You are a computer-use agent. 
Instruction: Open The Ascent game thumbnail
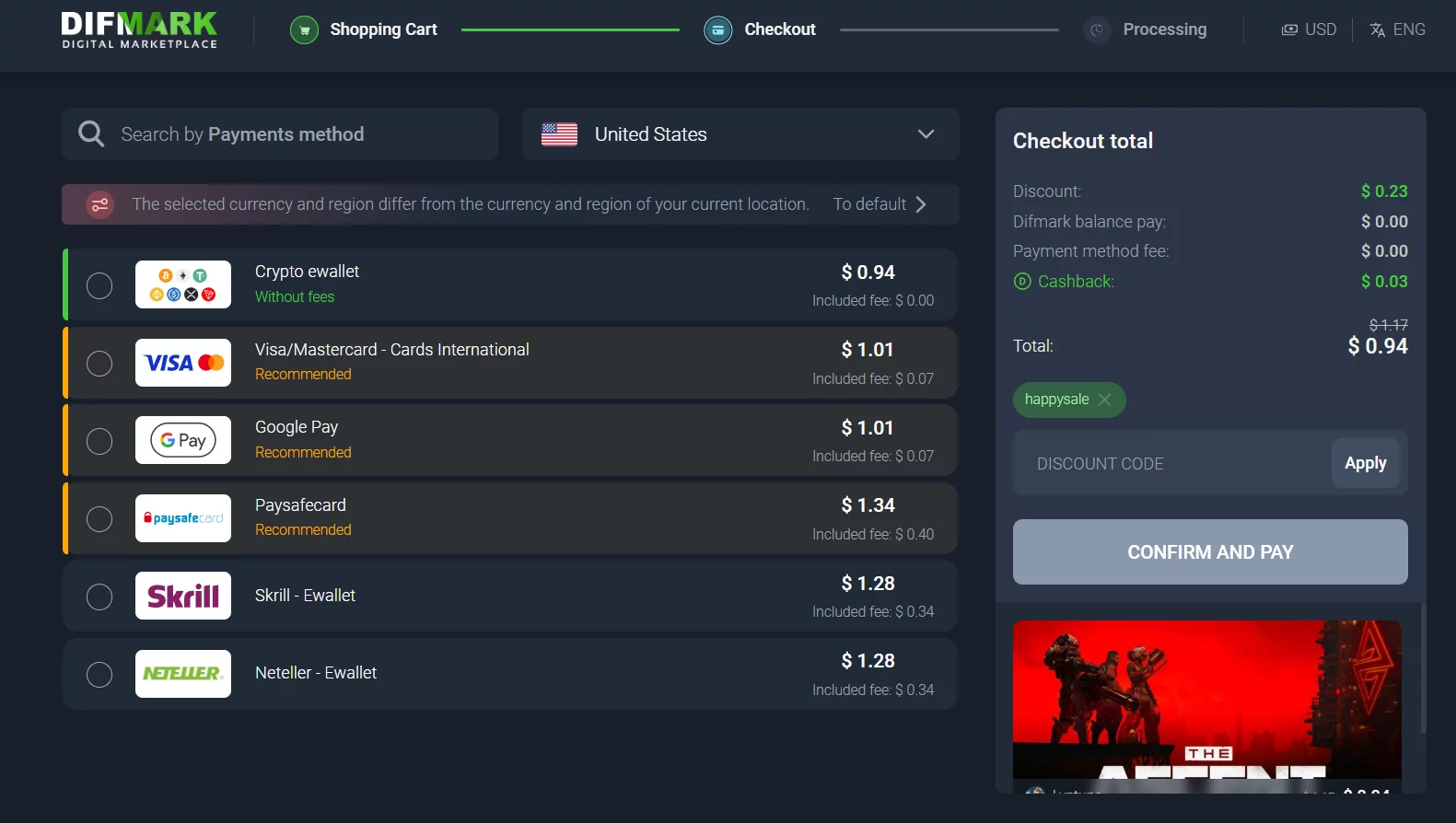click(1206, 700)
